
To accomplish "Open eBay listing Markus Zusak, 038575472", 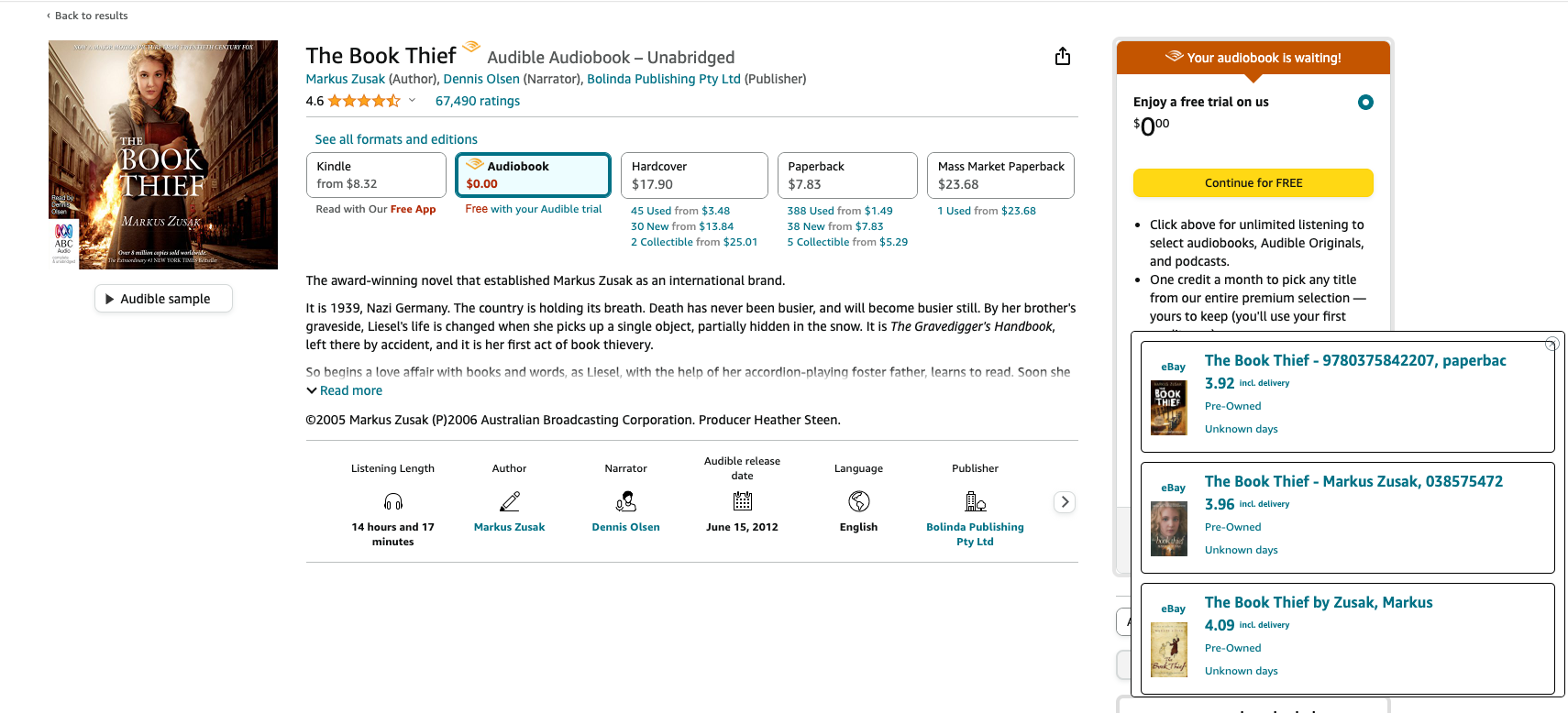I will coord(1353,481).
